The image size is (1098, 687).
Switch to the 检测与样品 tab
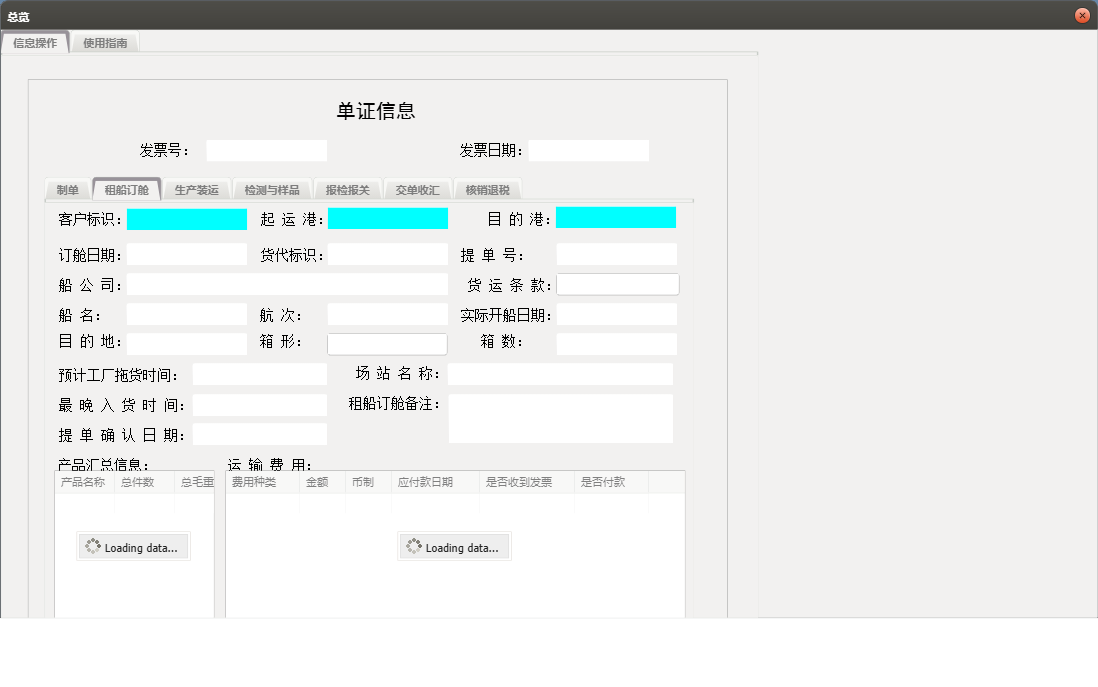[272, 188]
